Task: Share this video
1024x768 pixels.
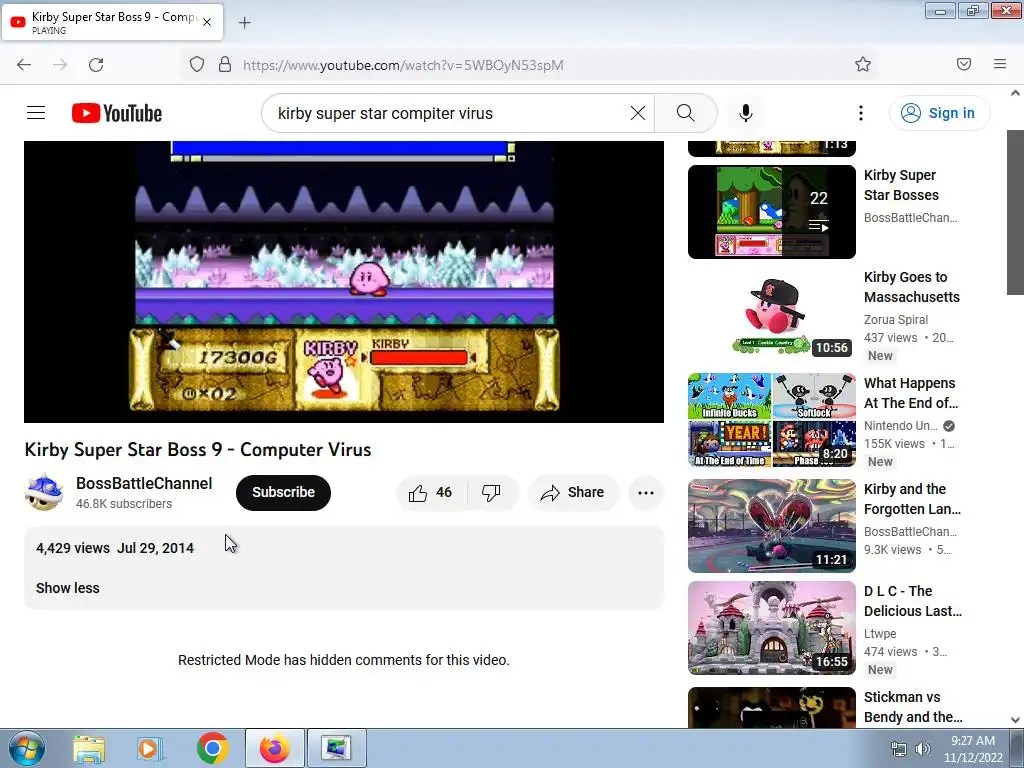Action: 572,492
